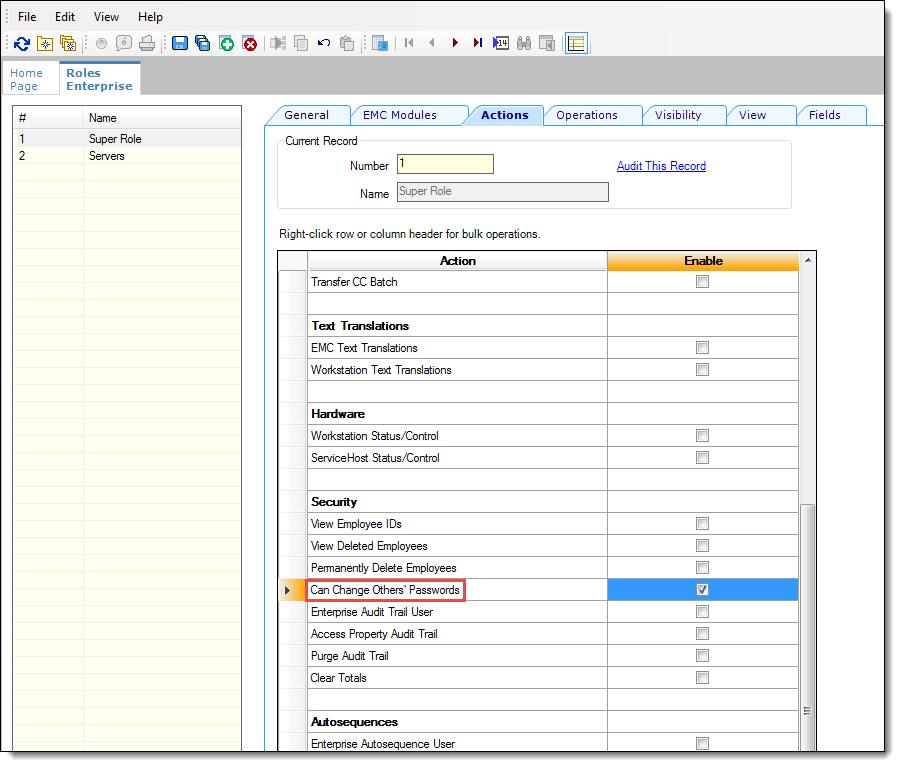Click the printer icon in toolbar

[147, 43]
